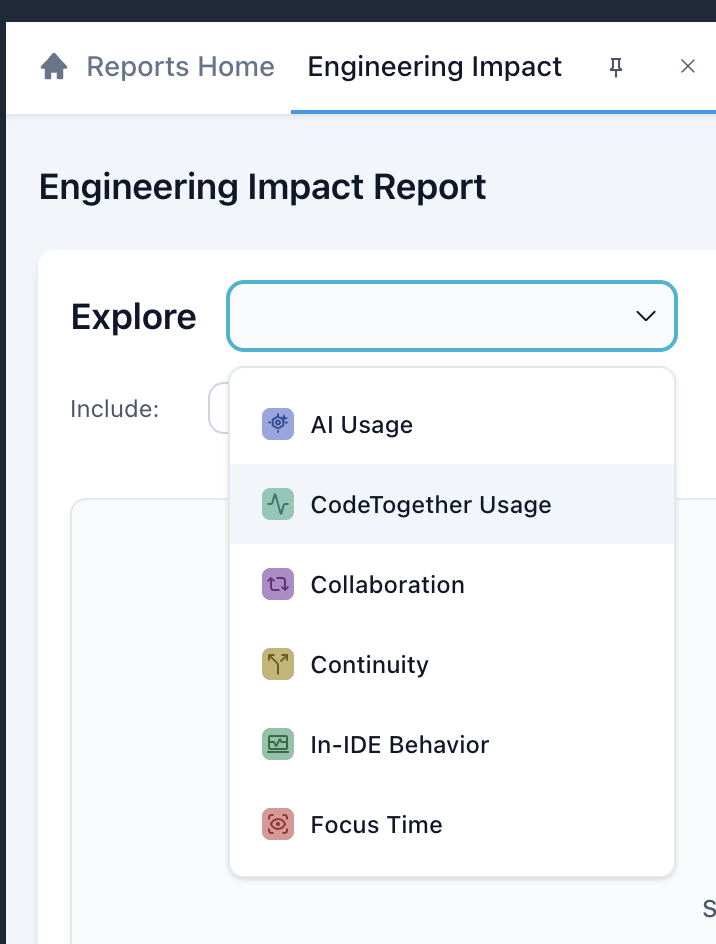Click the Focus Time bullseye icon
The width and height of the screenshot is (716, 944).
coord(277,824)
